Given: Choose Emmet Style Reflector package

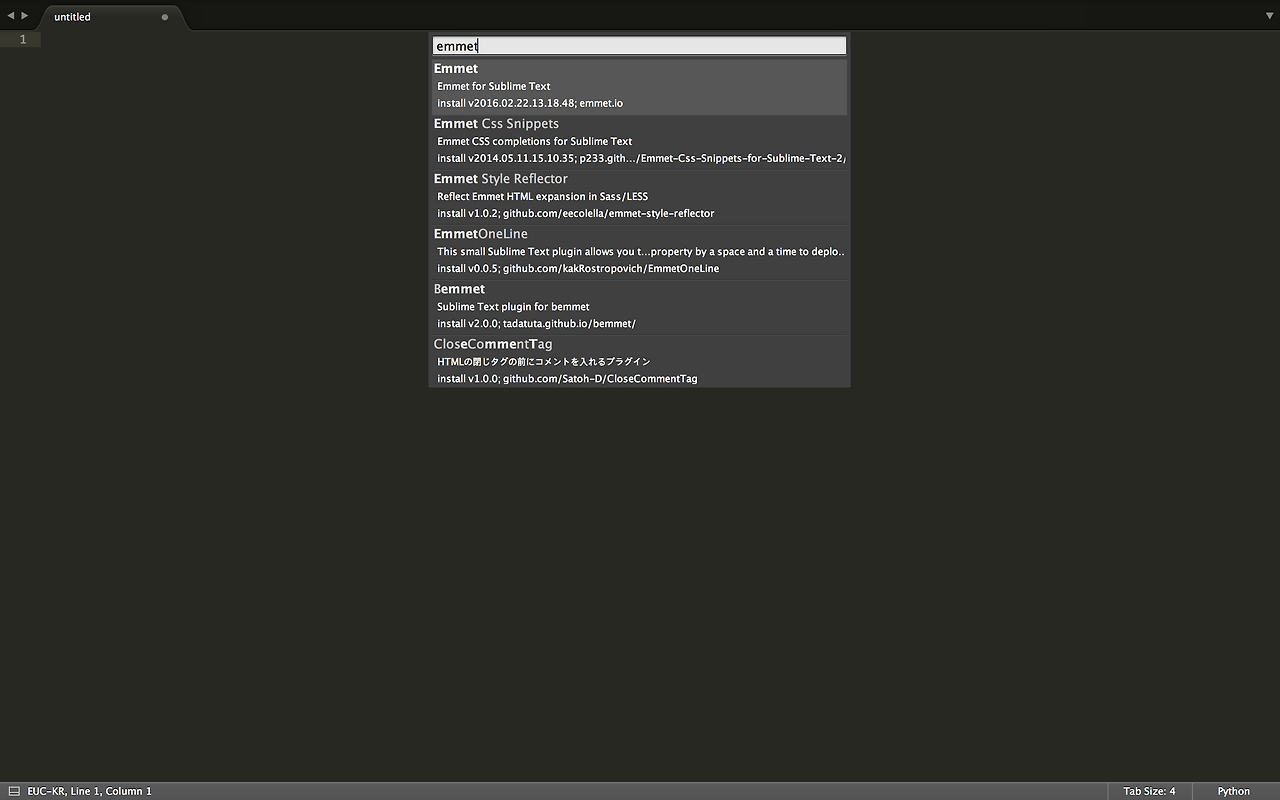Looking at the screenshot, I should [639, 196].
